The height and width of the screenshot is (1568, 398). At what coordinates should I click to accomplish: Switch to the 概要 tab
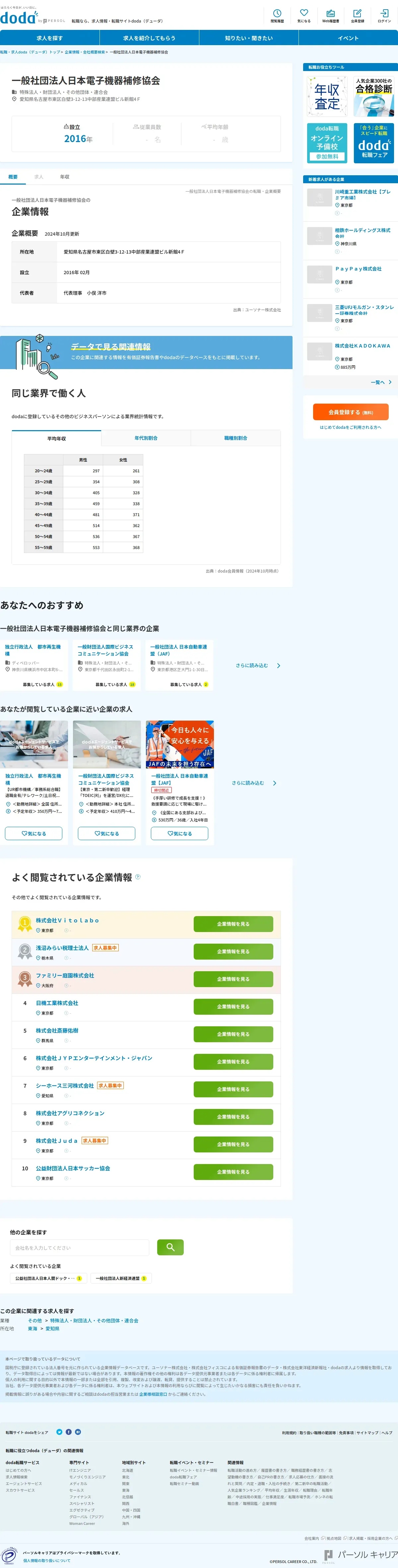coord(13,177)
